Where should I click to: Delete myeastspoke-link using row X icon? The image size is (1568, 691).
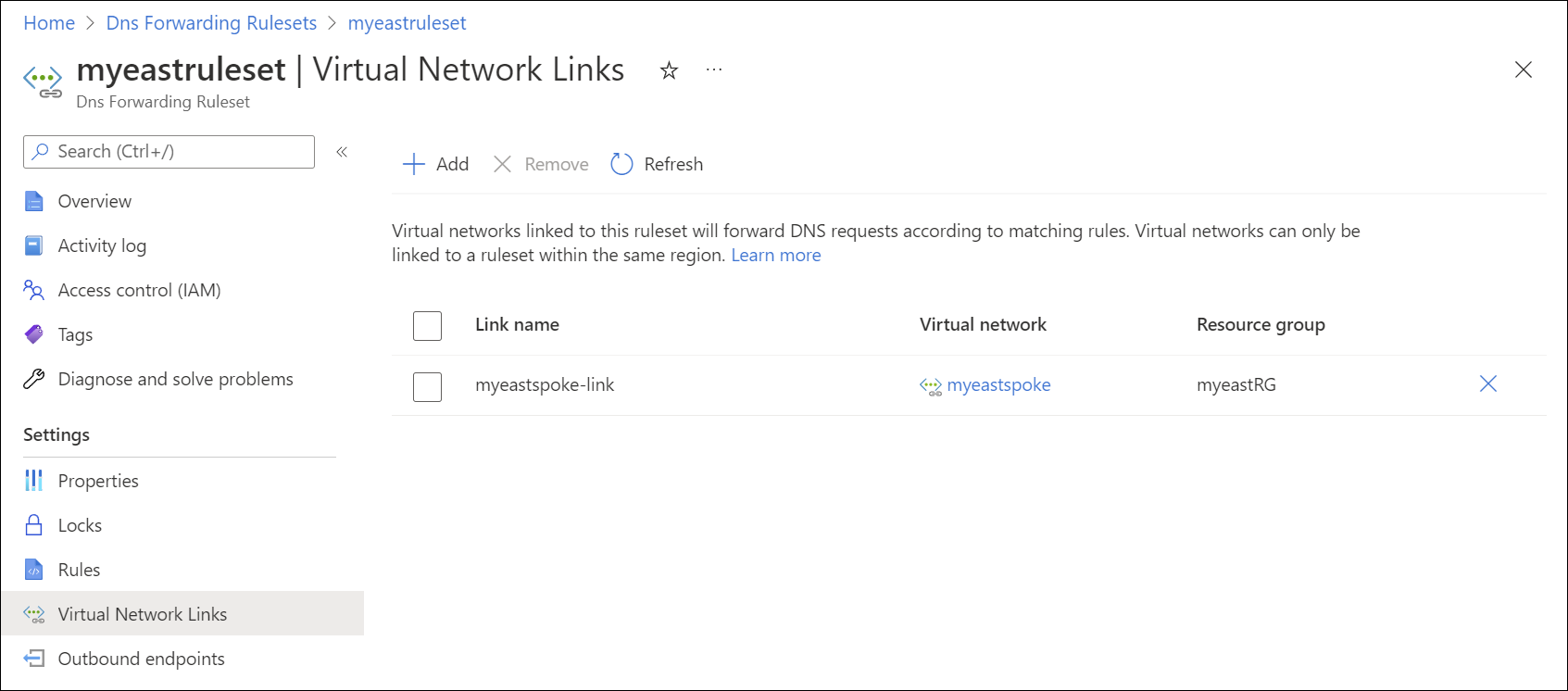point(1487,384)
